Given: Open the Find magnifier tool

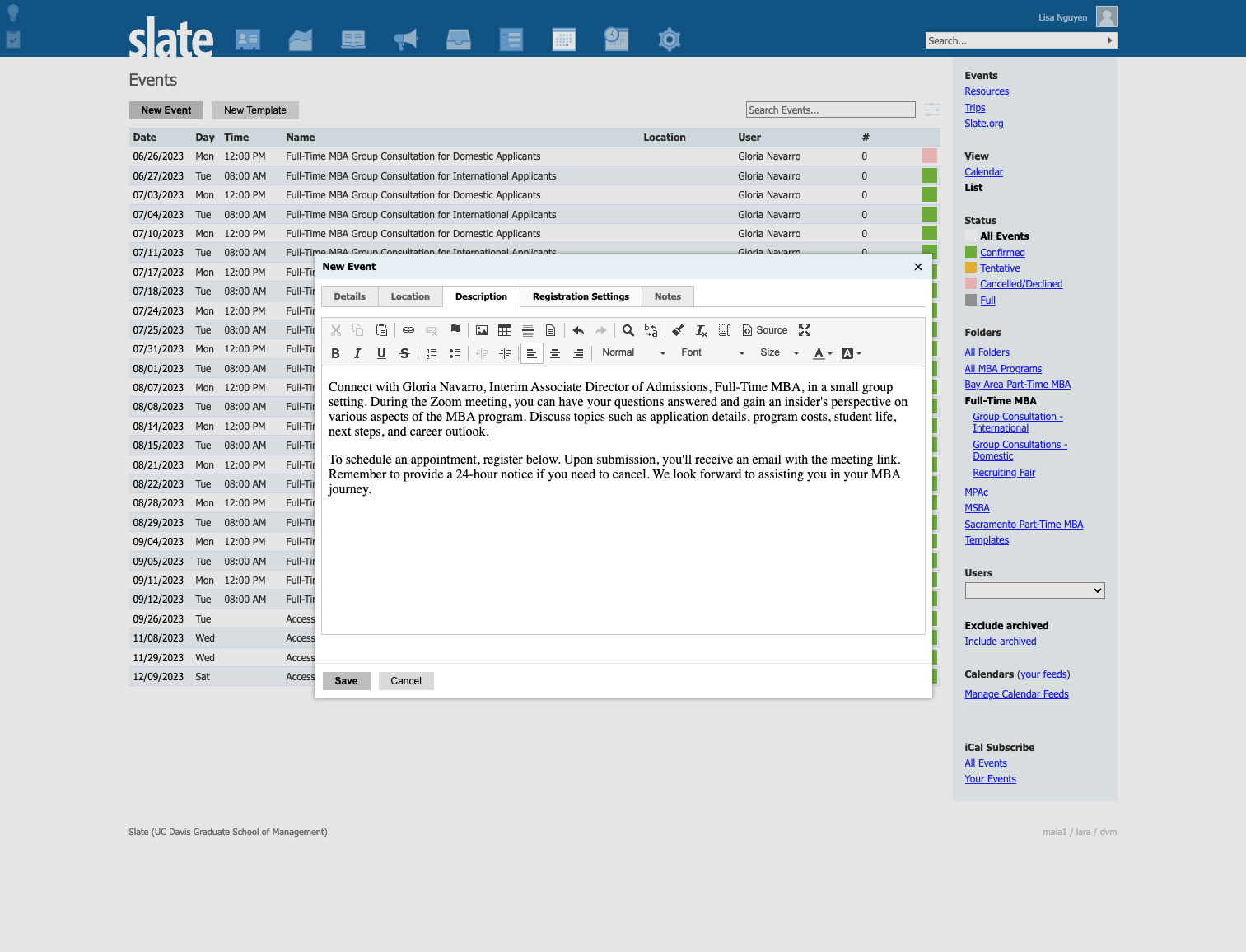Looking at the screenshot, I should (628, 330).
